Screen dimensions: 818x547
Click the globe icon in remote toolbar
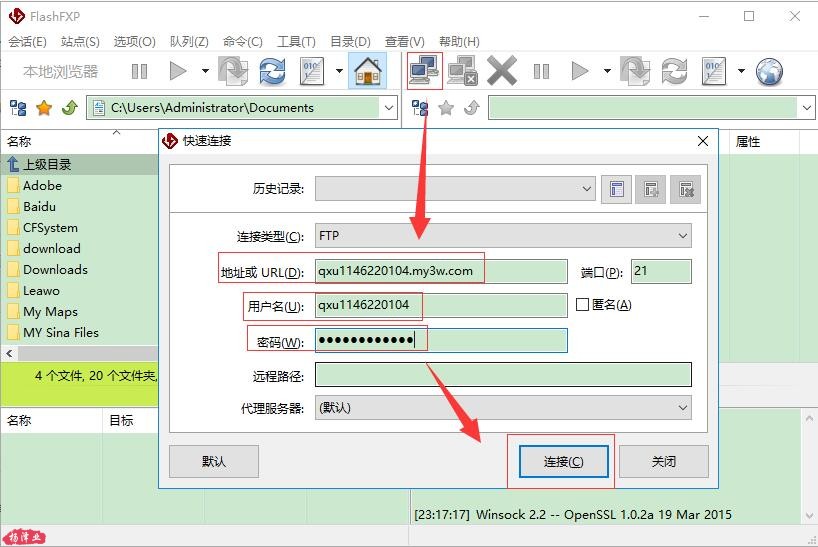(x=769, y=71)
